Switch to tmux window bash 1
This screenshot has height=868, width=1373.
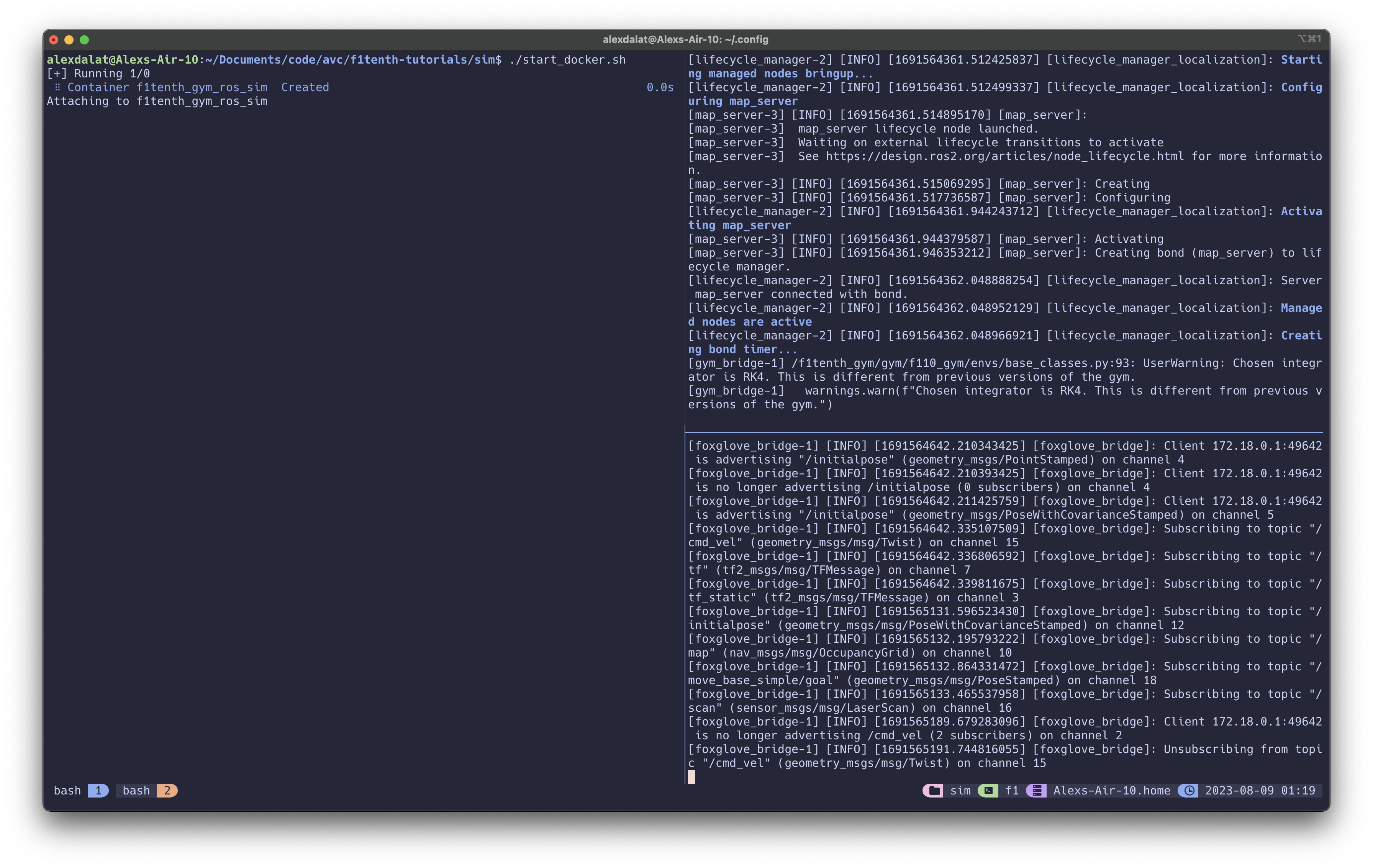[x=80, y=791]
